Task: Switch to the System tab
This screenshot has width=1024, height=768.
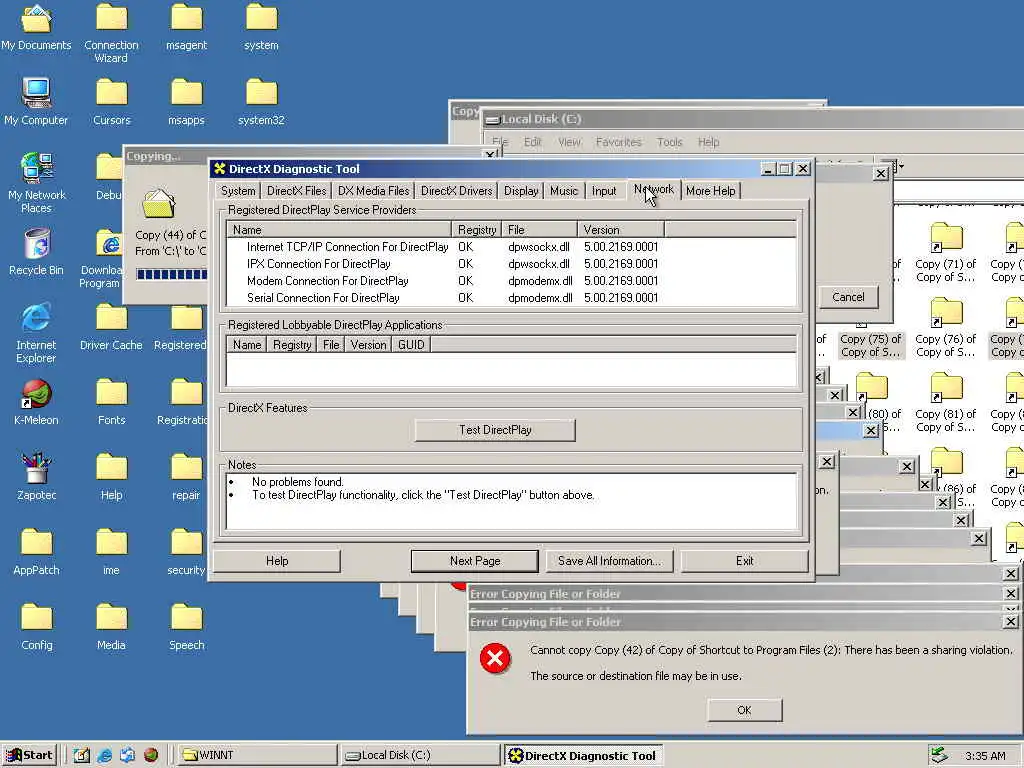Action: click(x=238, y=191)
